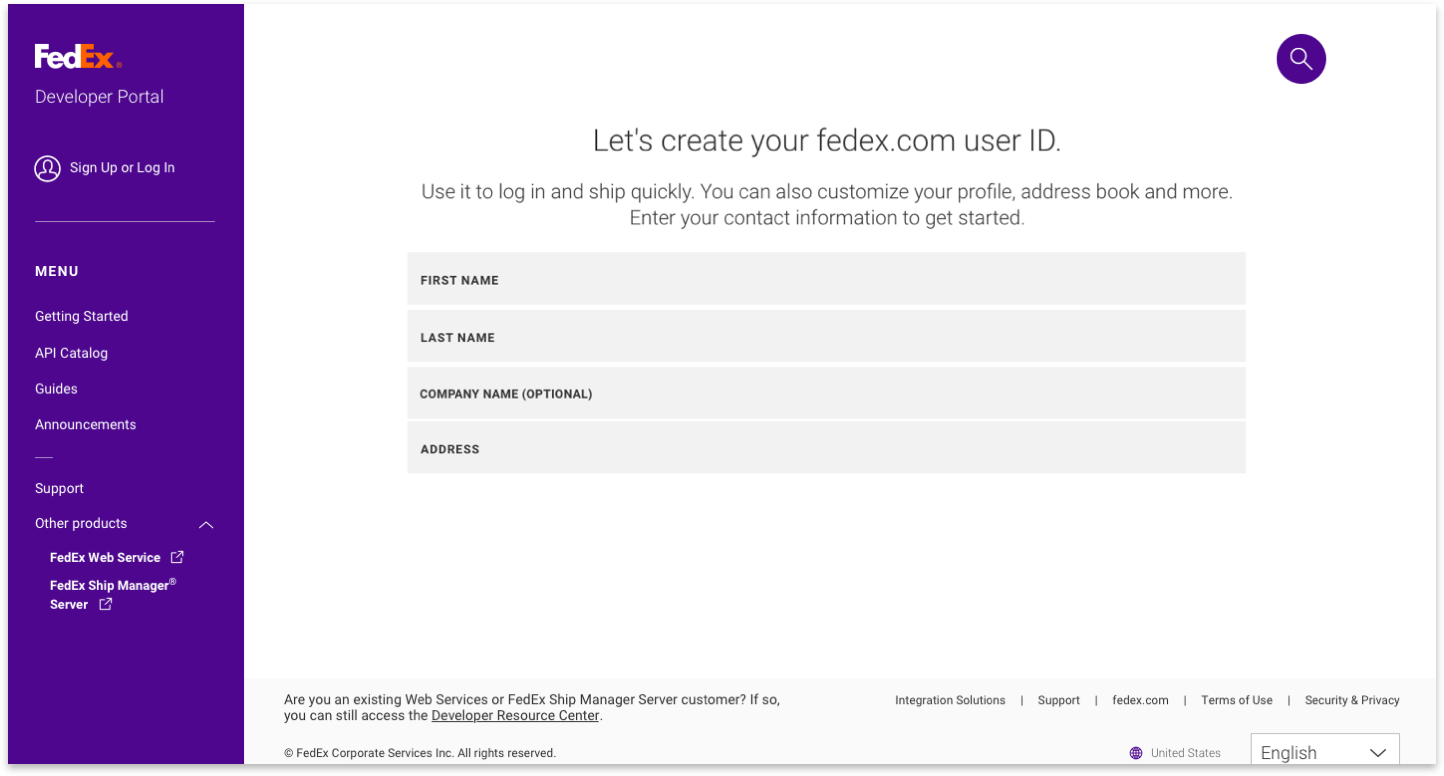Image resolution: width=1444 pixels, height=776 pixels.
Task: Open Security & Privacy footer link
Action: [1351, 700]
